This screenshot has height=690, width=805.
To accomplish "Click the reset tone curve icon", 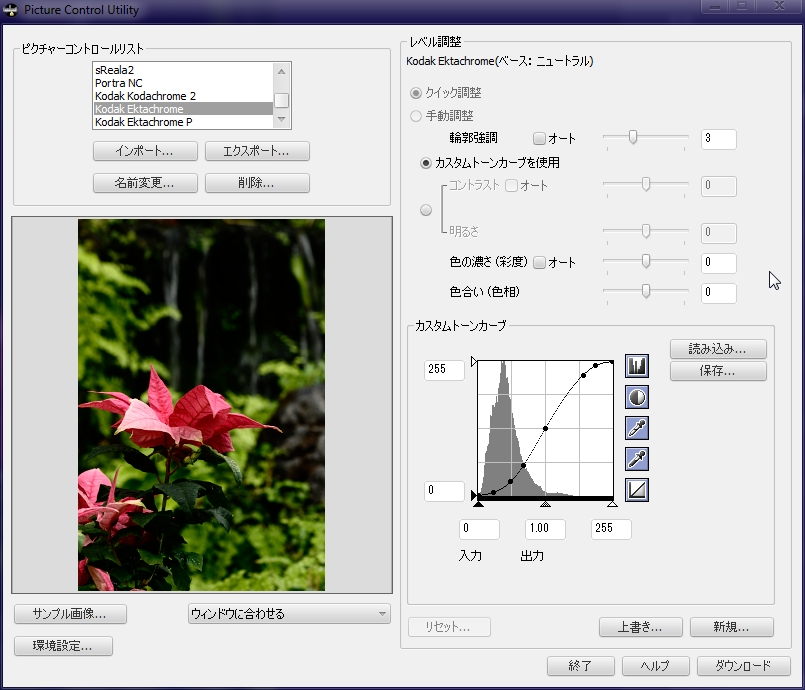I will pos(637,490).
